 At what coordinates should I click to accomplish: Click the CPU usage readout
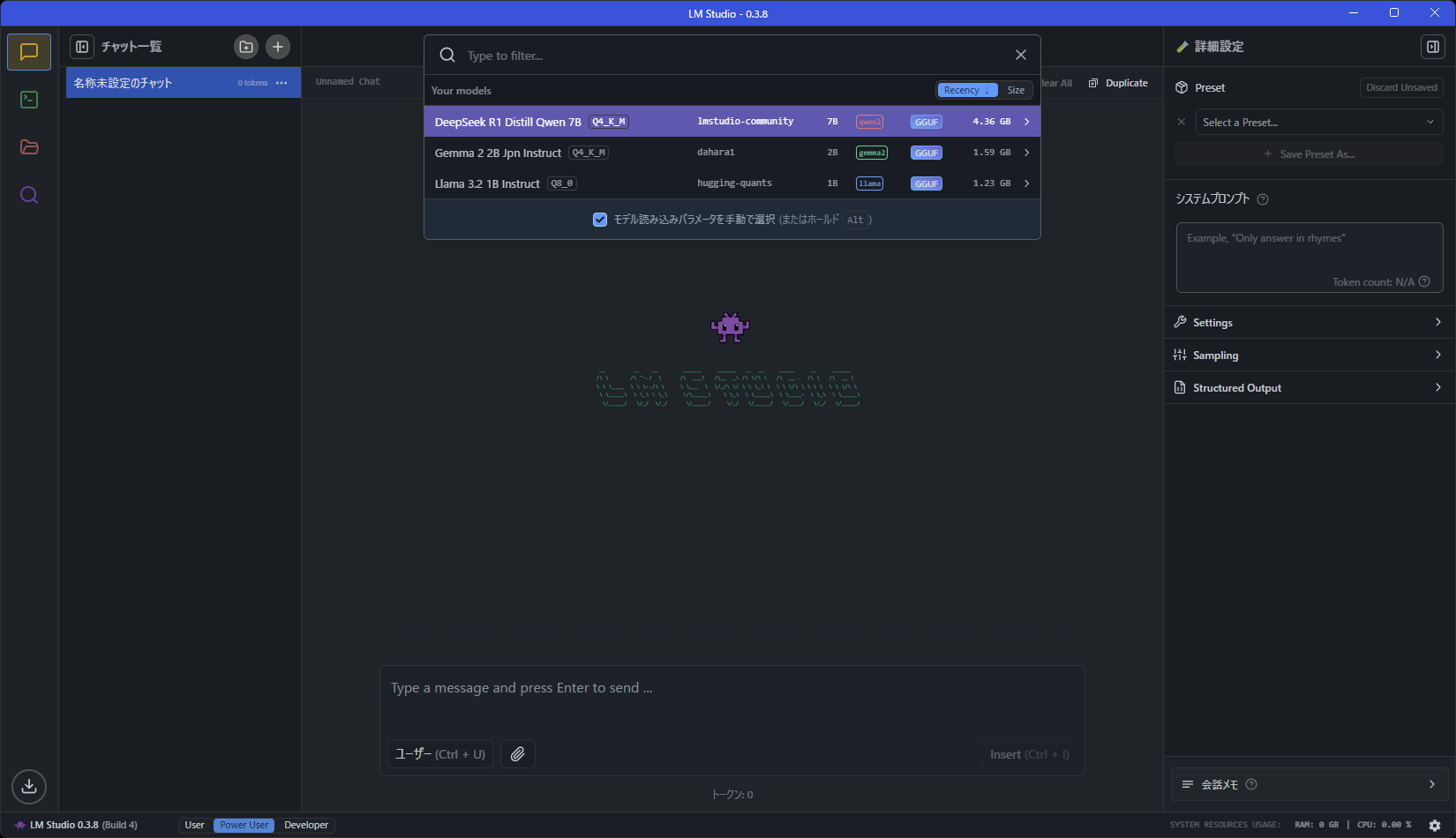click(1385, 826)
